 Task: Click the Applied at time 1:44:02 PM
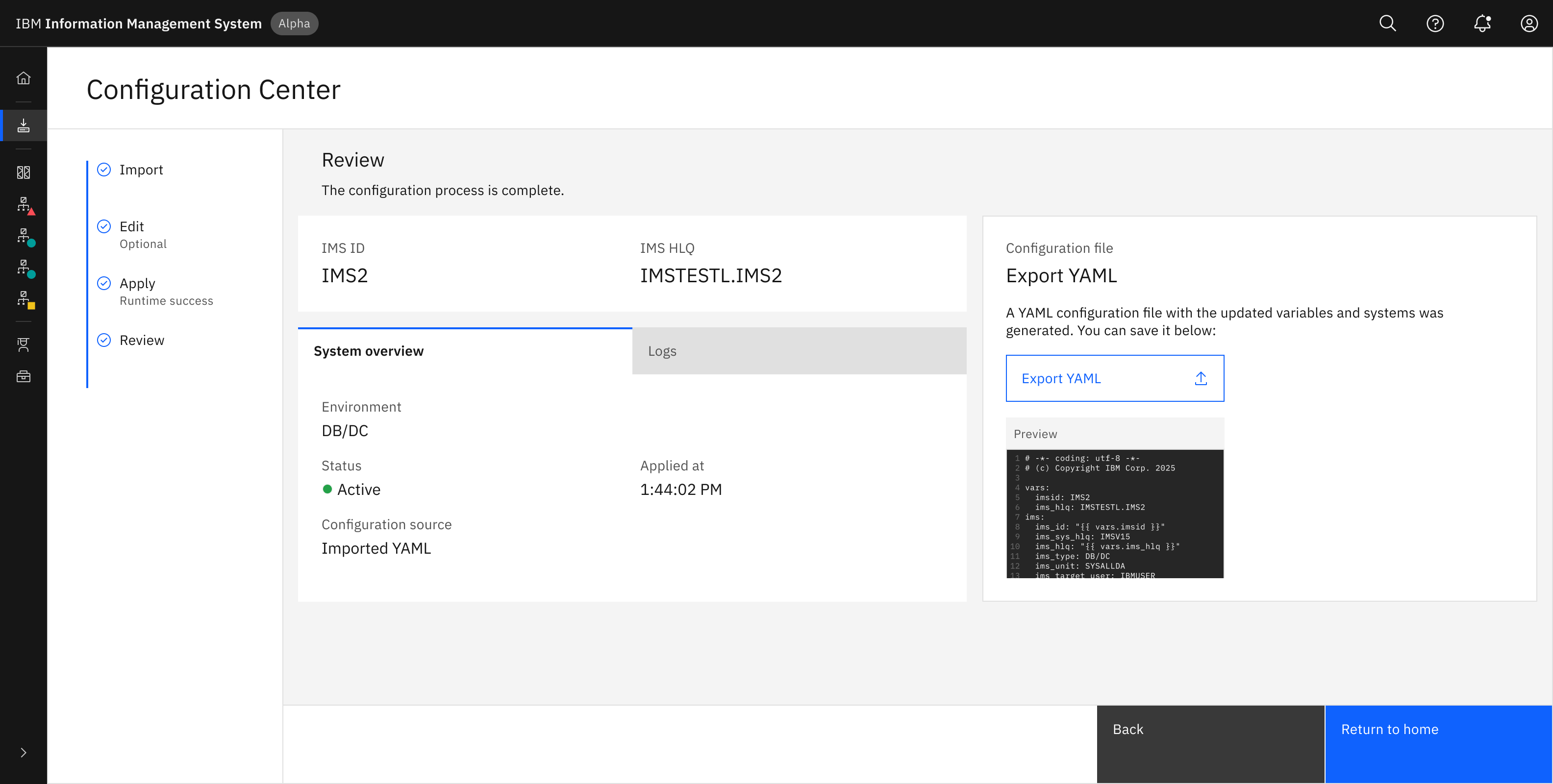pos(680,490)
